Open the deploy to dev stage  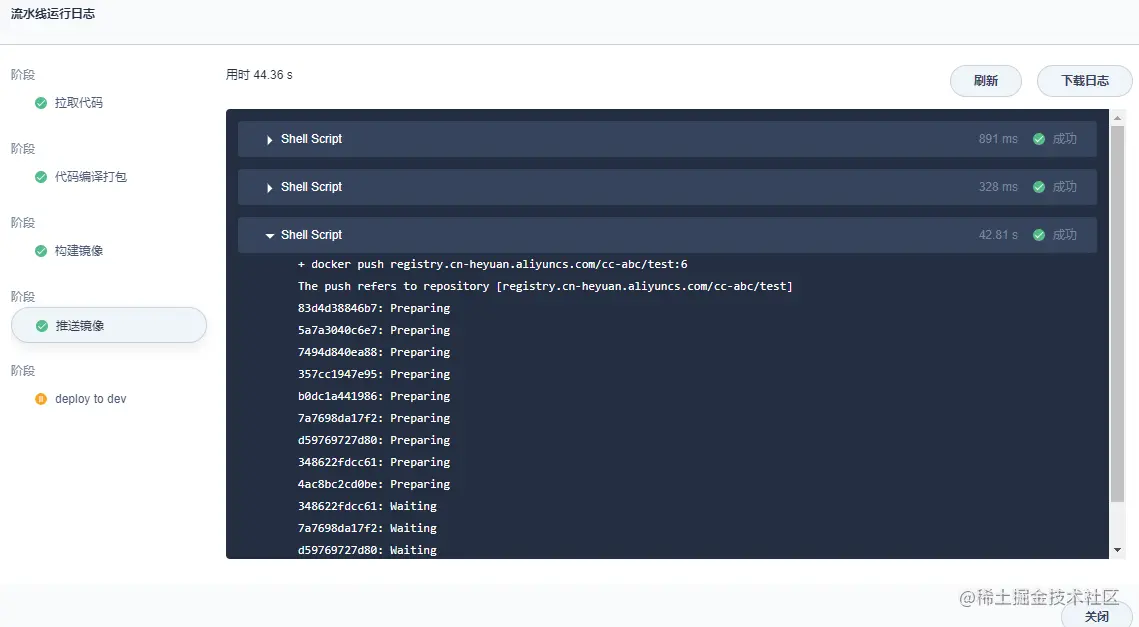coord(91,399)
